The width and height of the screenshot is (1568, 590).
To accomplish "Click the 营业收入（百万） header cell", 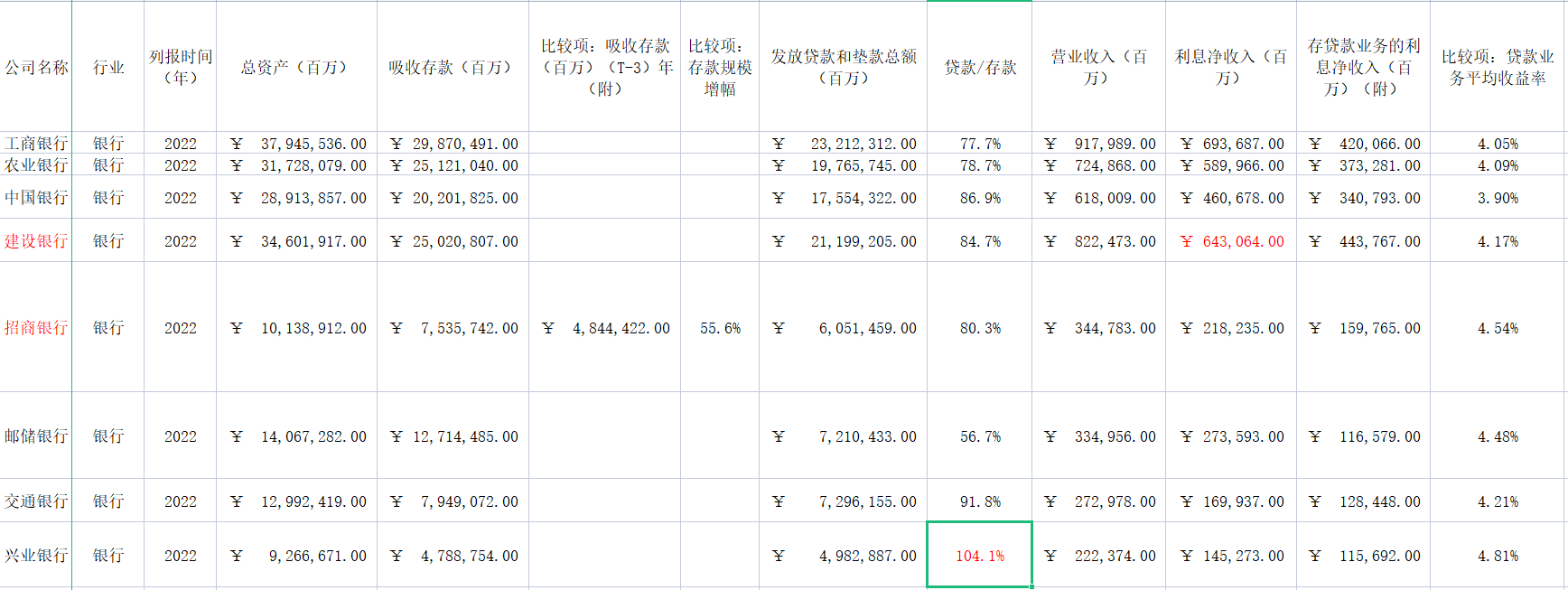I will (x=1098, y=68).
